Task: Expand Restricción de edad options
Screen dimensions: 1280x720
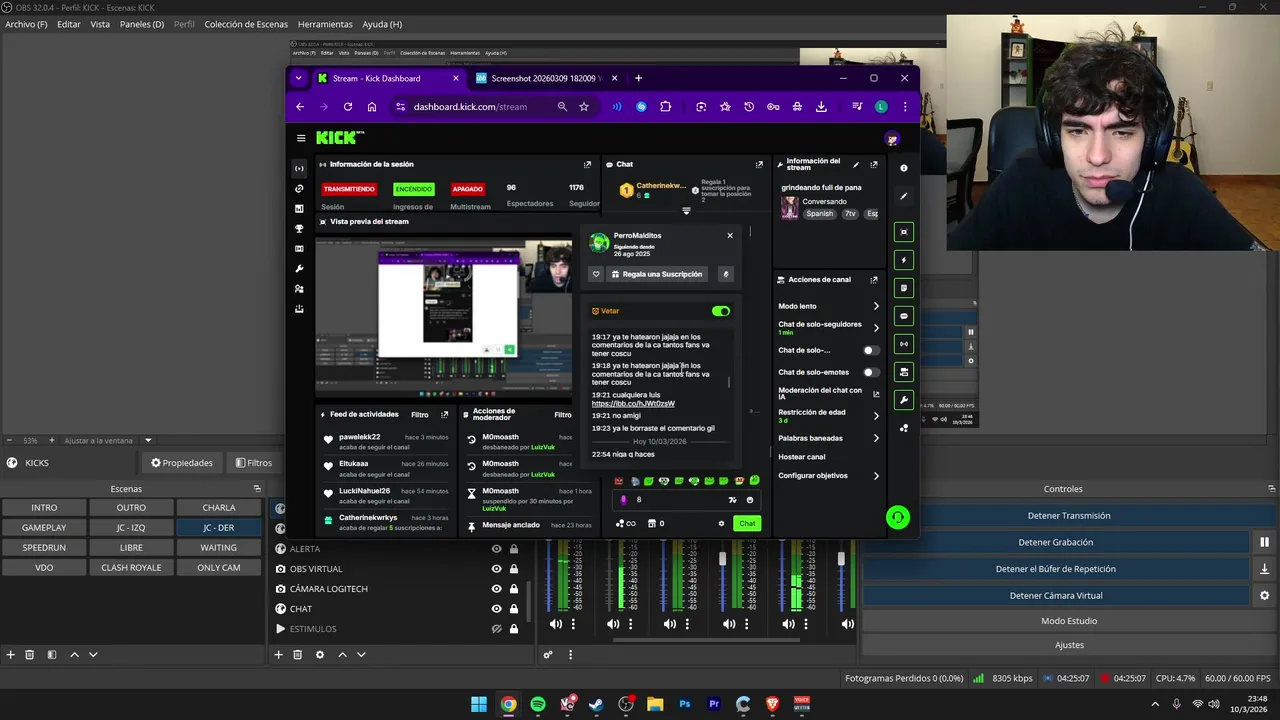Action: [876, 416]
